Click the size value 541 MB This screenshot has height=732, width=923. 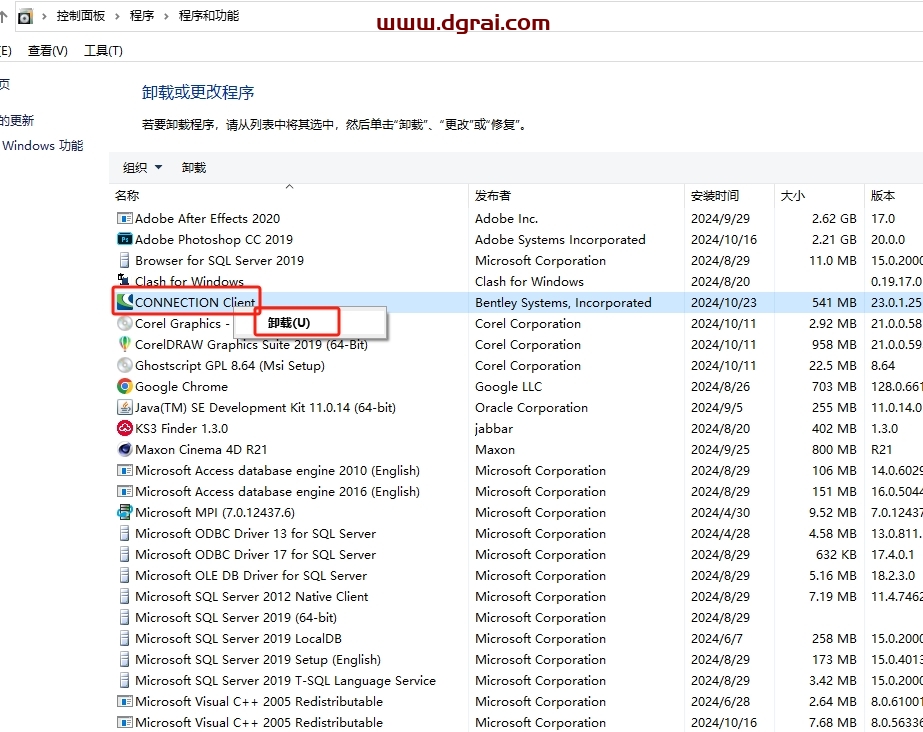(834, 302)
